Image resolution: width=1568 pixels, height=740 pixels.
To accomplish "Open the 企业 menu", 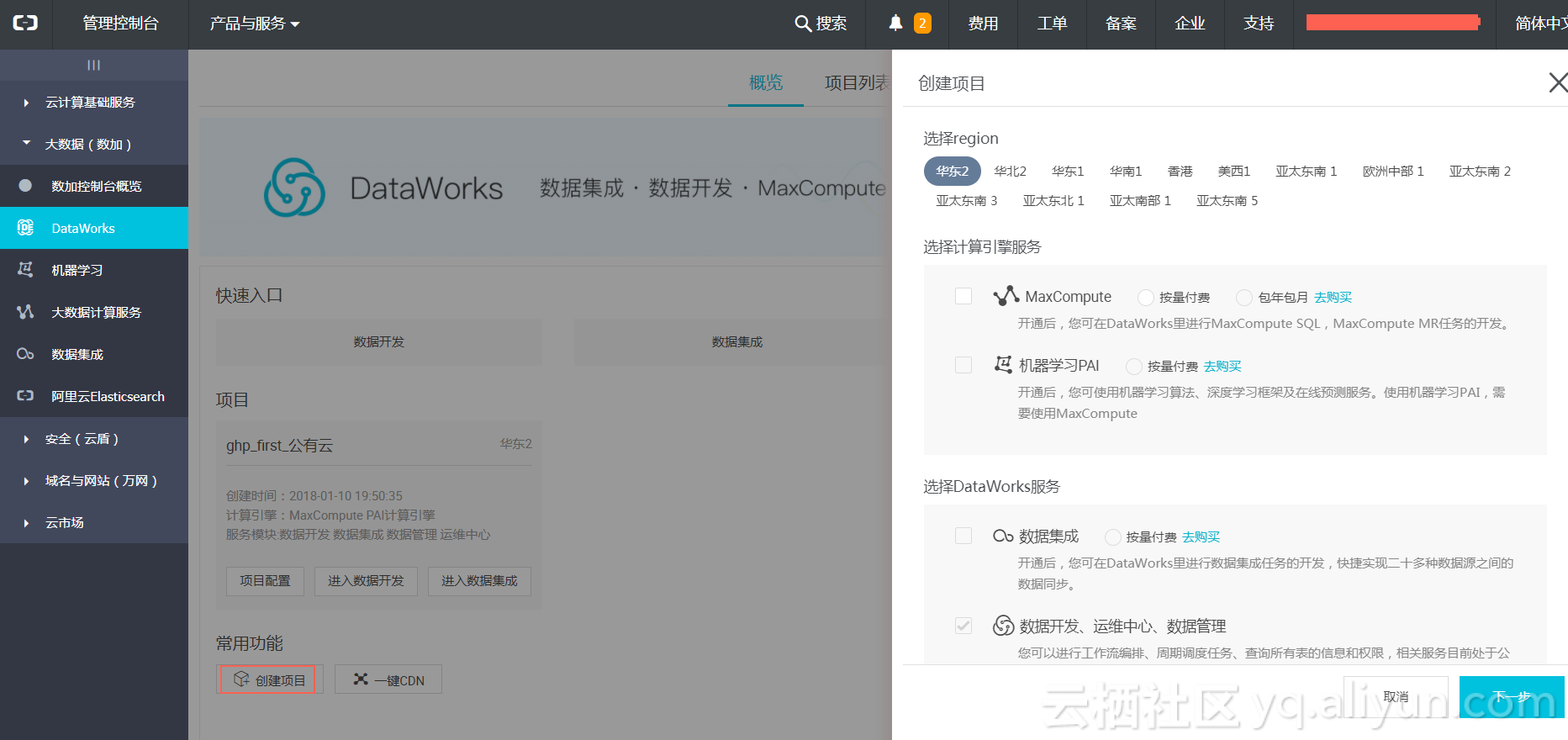I will click(x=1190, y=24).
